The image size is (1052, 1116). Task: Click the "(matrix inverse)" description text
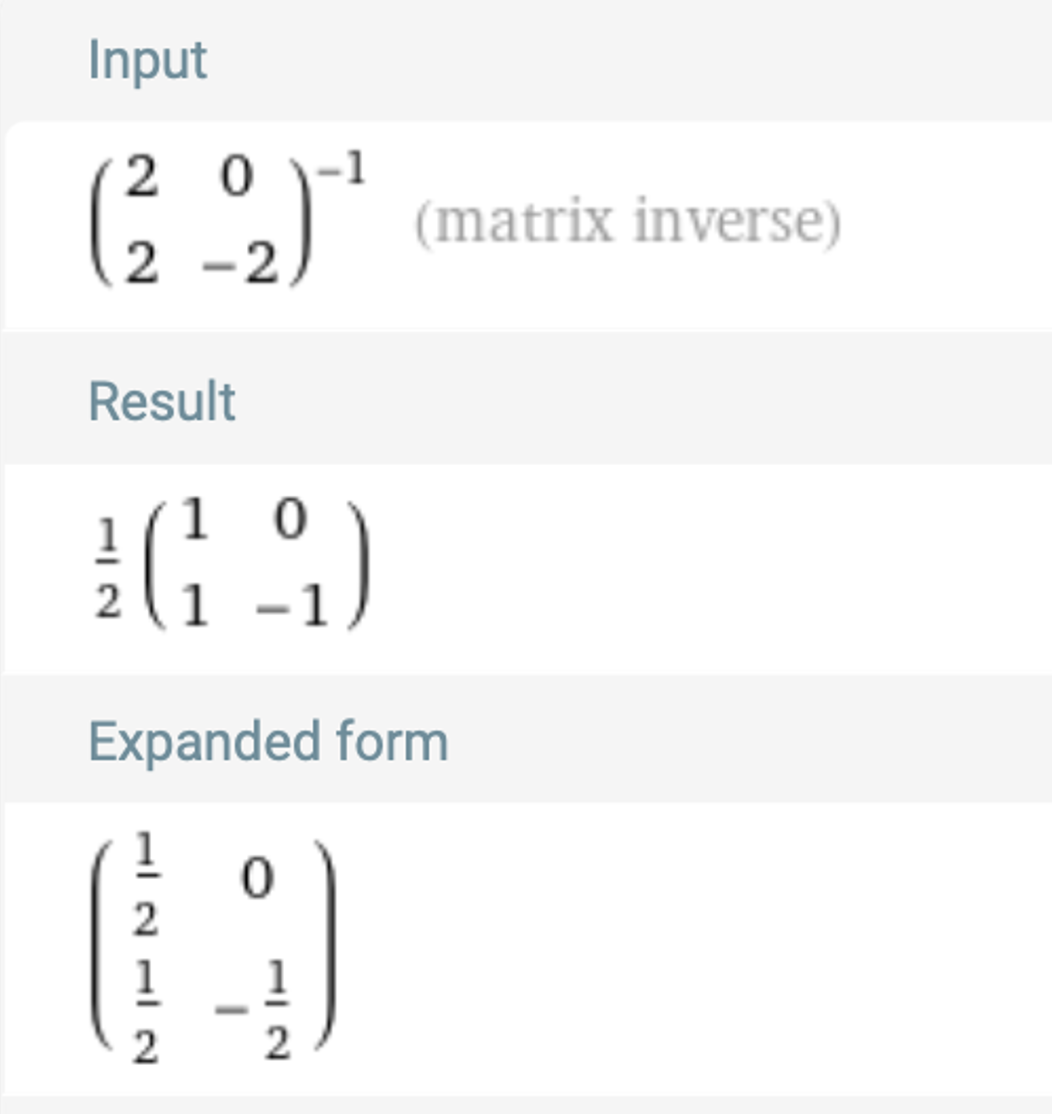point(627,223)
